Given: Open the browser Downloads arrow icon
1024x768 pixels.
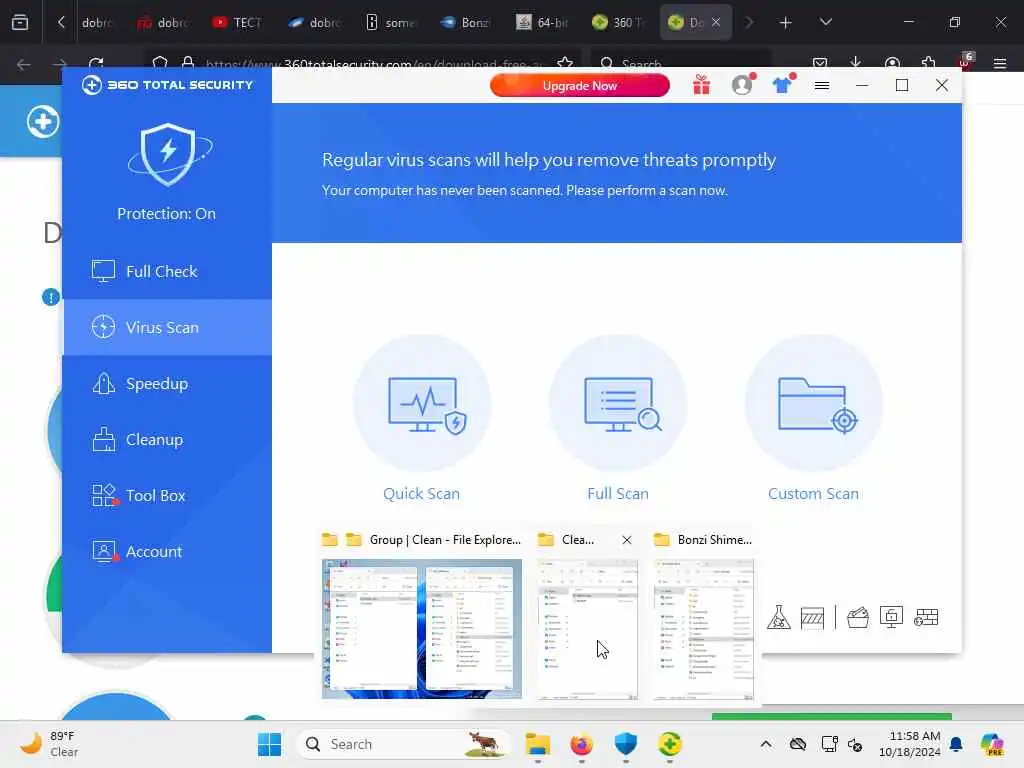Looking at the screenshot, I should tap(856, 63).
